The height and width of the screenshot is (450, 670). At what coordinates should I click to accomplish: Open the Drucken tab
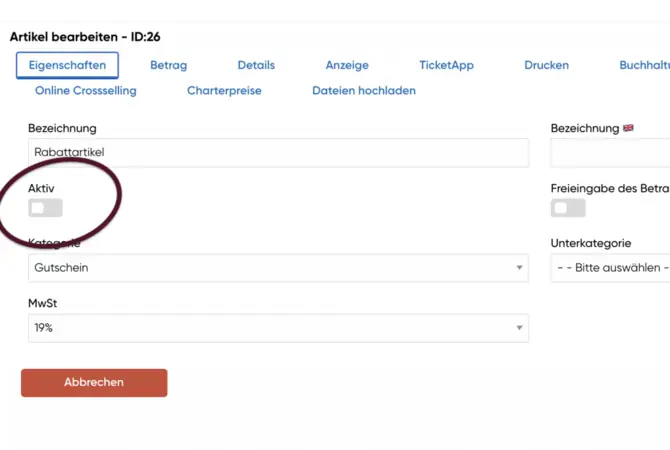coord(546,65)
